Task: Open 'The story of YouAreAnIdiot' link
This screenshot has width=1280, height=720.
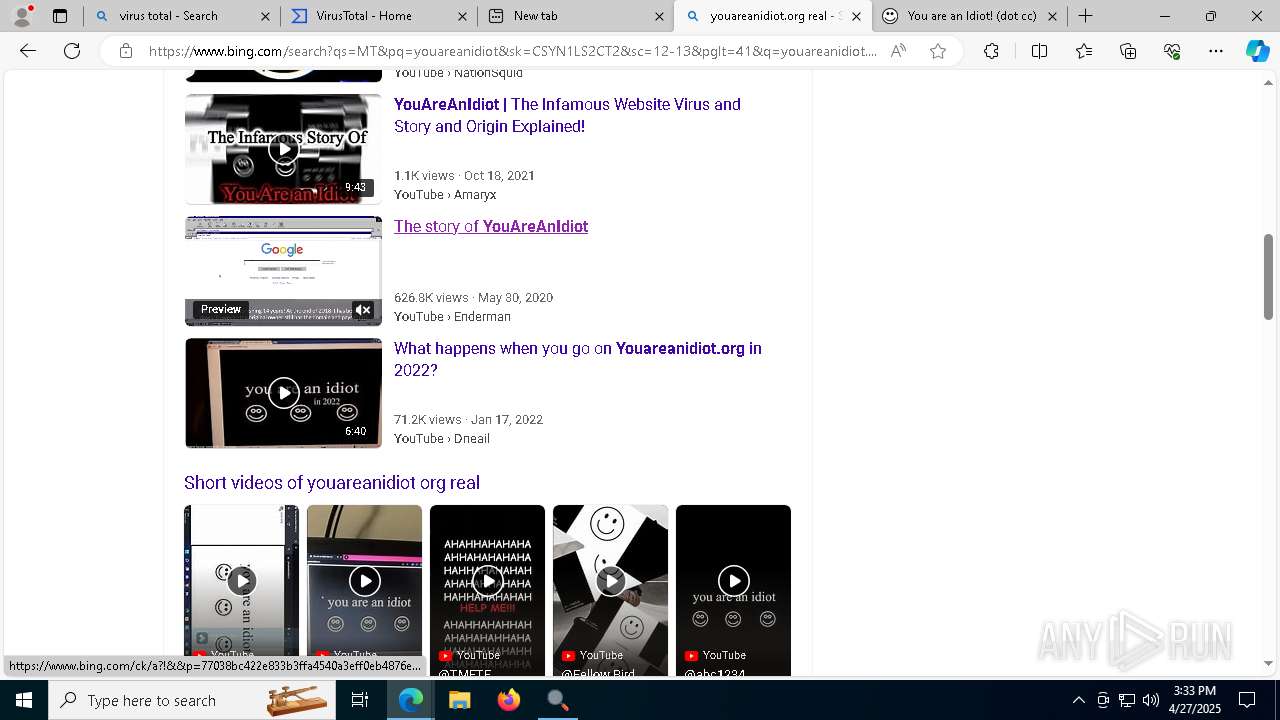Action: click(x=491, y=226)
